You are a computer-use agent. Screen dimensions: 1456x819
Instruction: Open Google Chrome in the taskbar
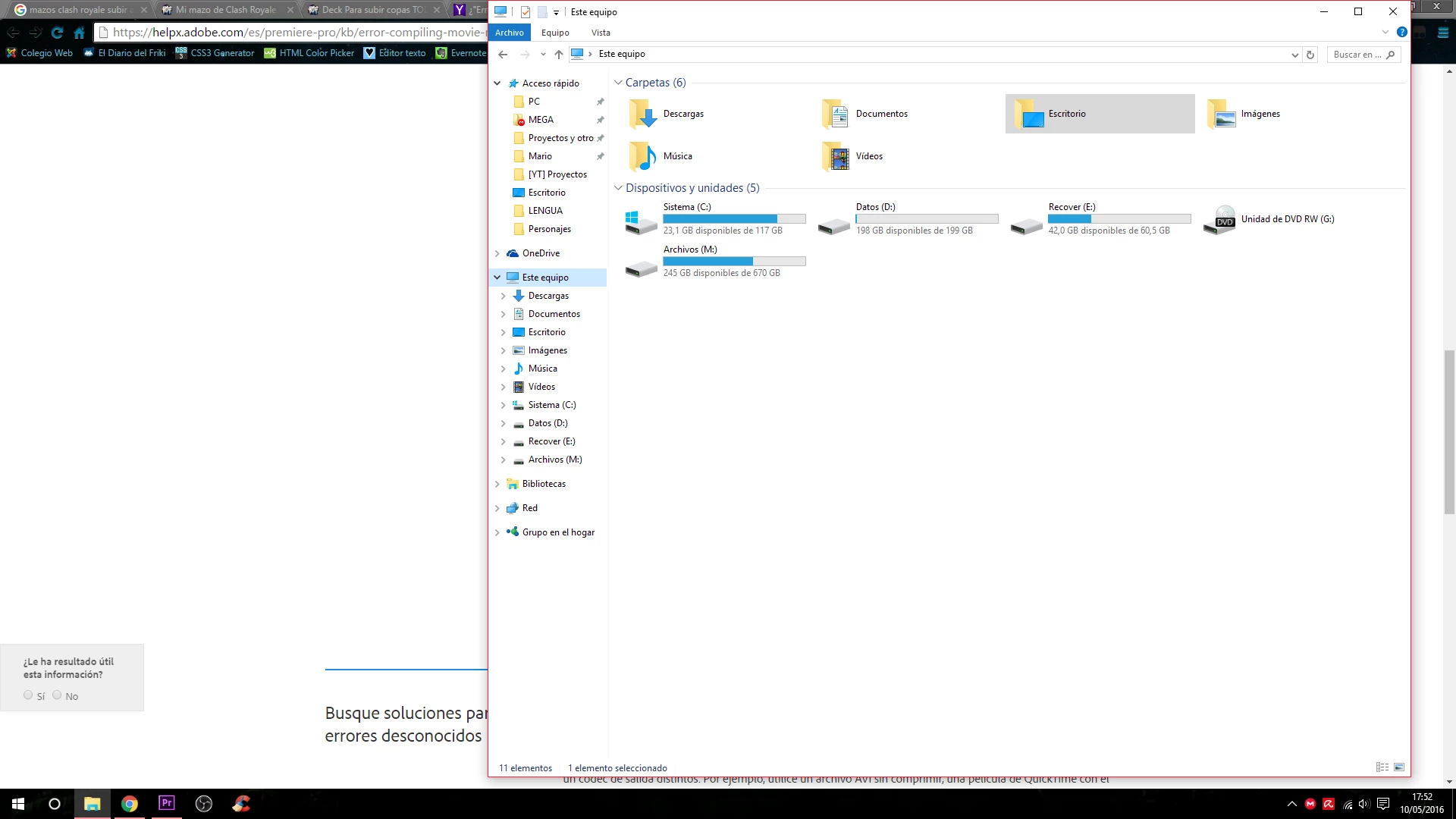coord(130,804)
